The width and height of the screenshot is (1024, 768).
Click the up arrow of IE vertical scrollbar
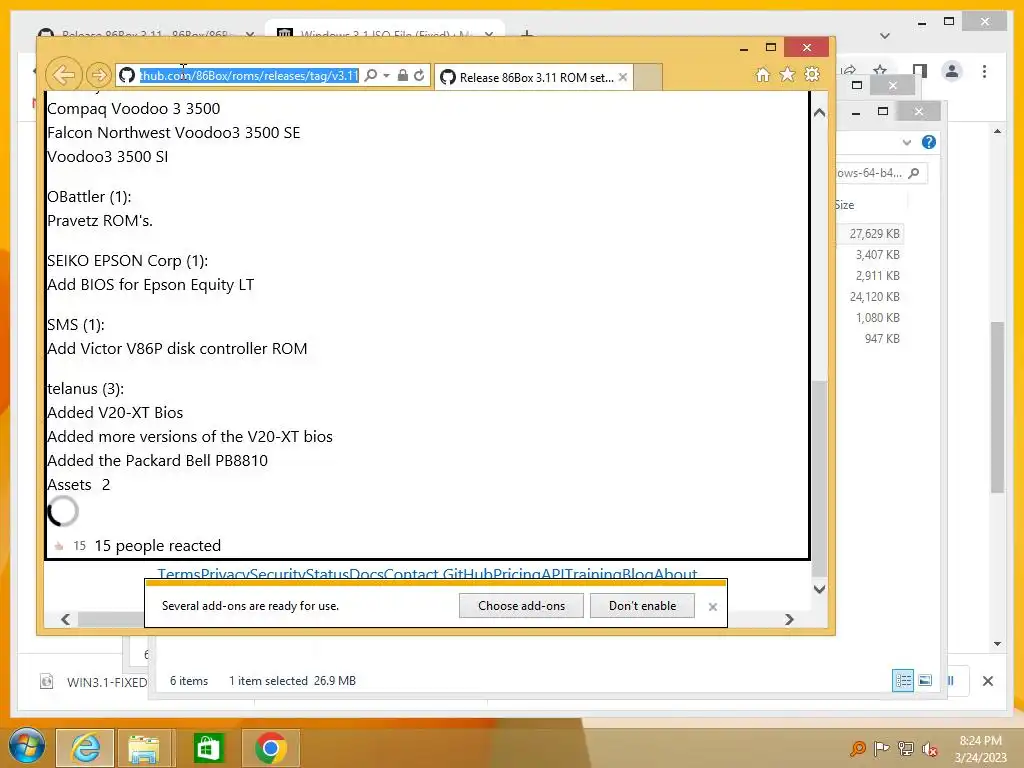click(820, 112)
